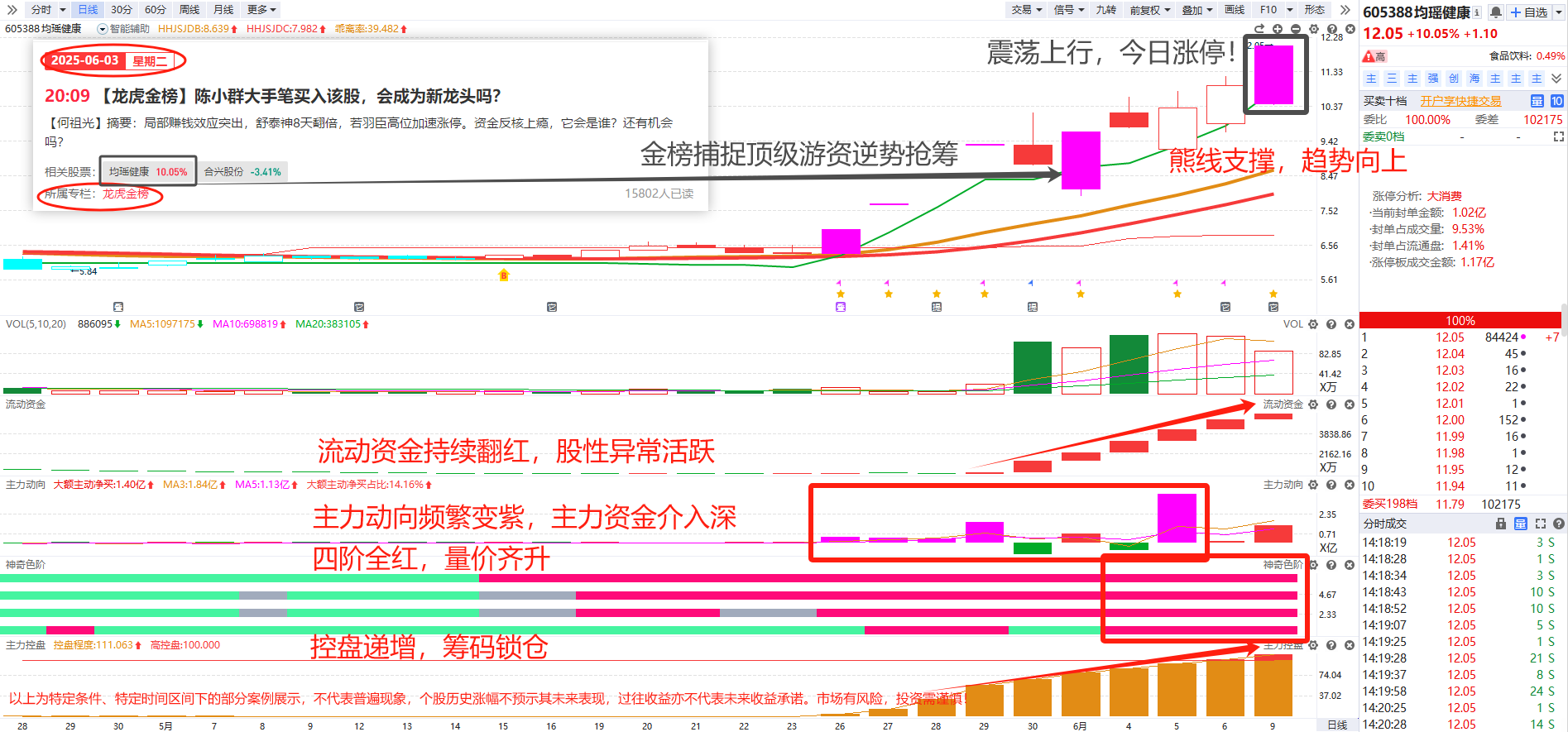Open help for the 主力动向 indicator
1568x732 pixels.
[1331, 485]
